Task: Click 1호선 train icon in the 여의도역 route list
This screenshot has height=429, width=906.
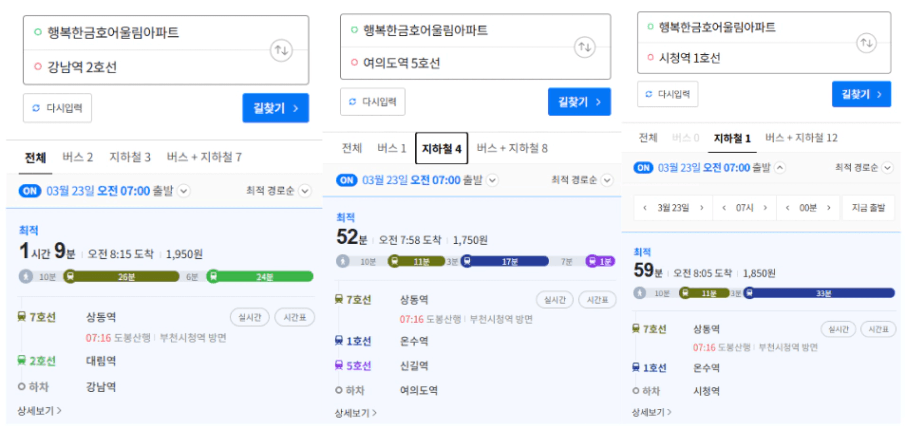Action: [x=339, y=341]
